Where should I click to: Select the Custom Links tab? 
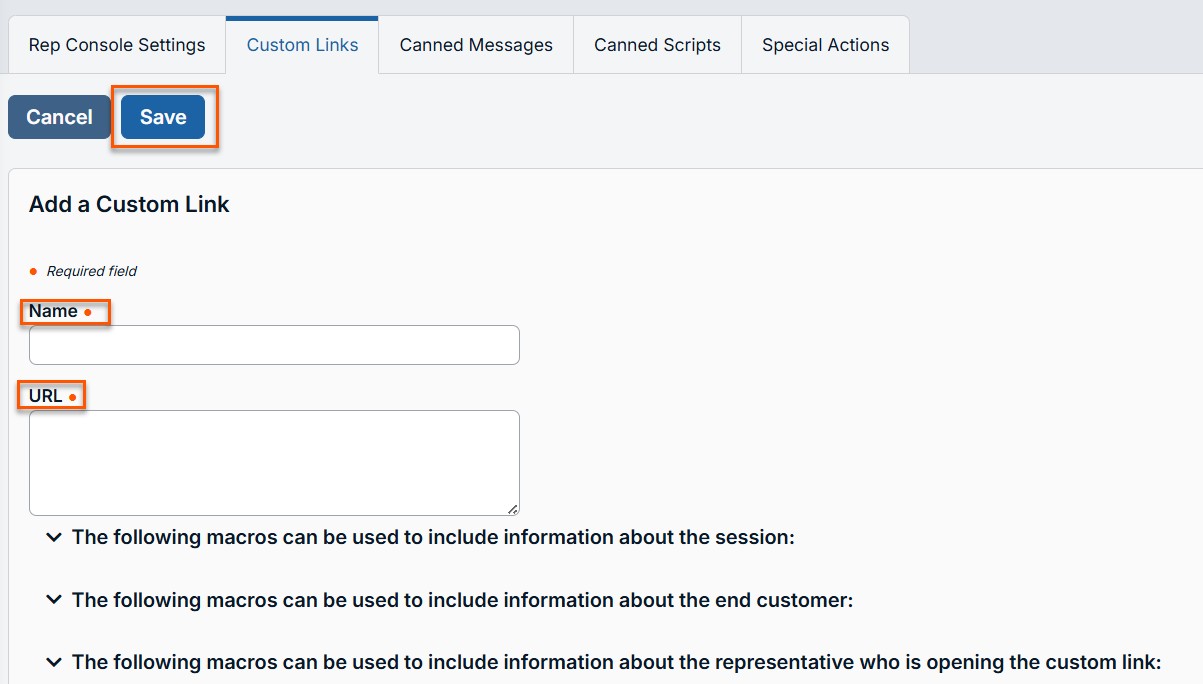click(x=302, y=45)
